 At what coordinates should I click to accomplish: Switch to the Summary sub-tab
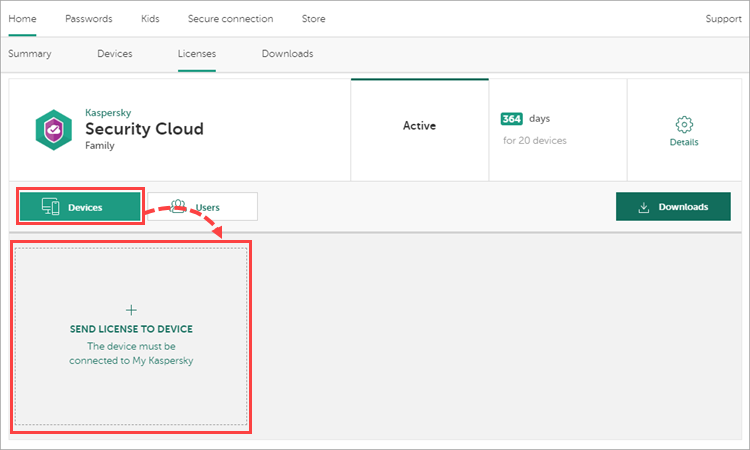[x=30, y=54]
